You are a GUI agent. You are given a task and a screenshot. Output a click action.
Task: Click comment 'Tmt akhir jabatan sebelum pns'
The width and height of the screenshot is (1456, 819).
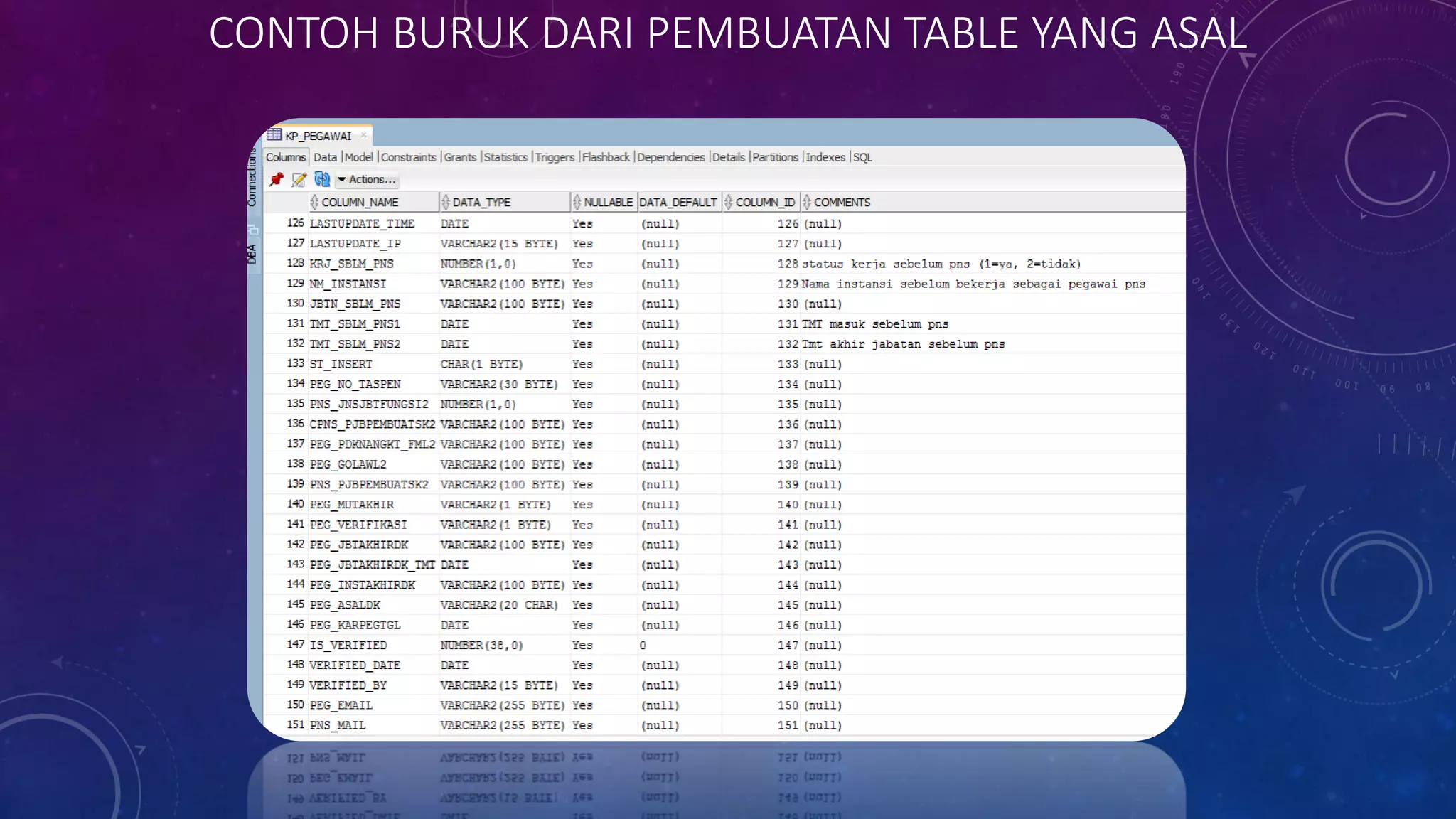tap(903, 344)
